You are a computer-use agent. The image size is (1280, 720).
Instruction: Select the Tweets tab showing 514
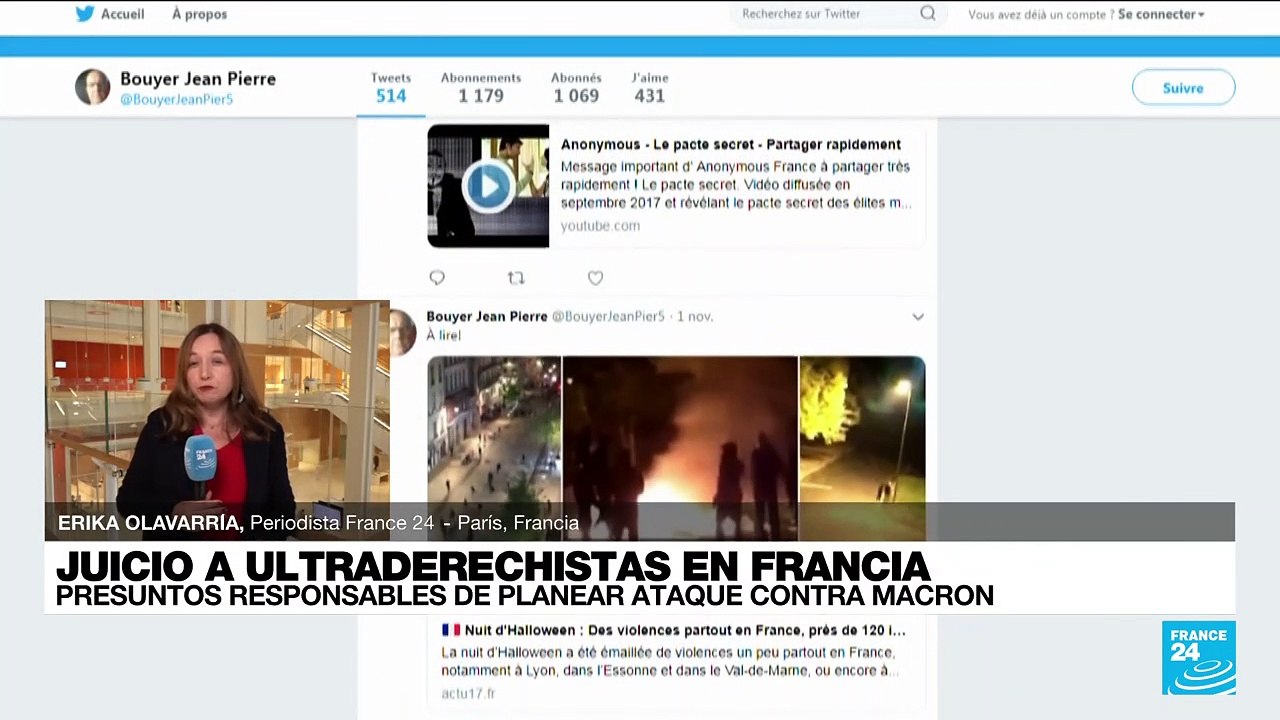(x=391, y=88)
